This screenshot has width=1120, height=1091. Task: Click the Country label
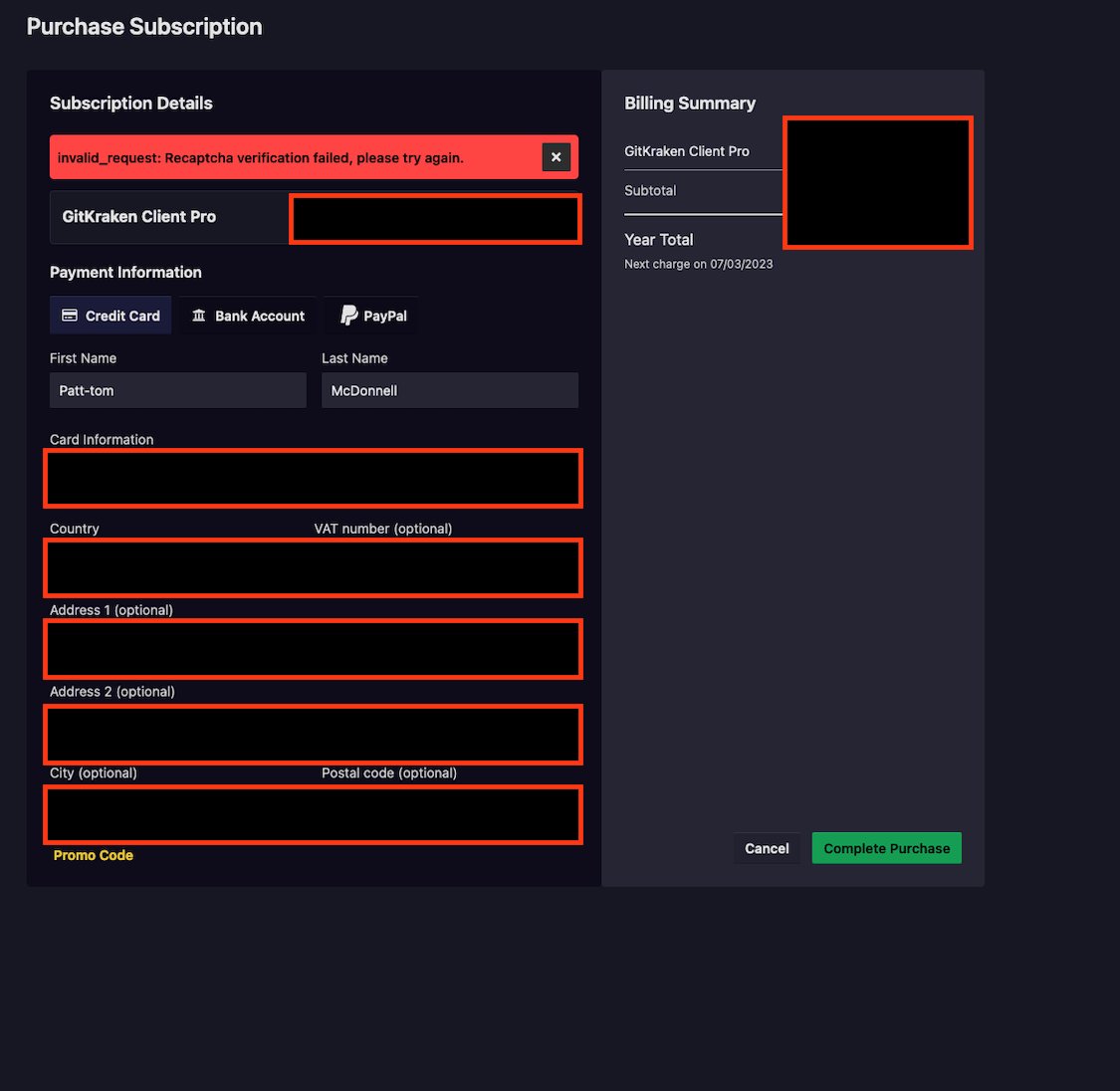[x=75, y=530]
